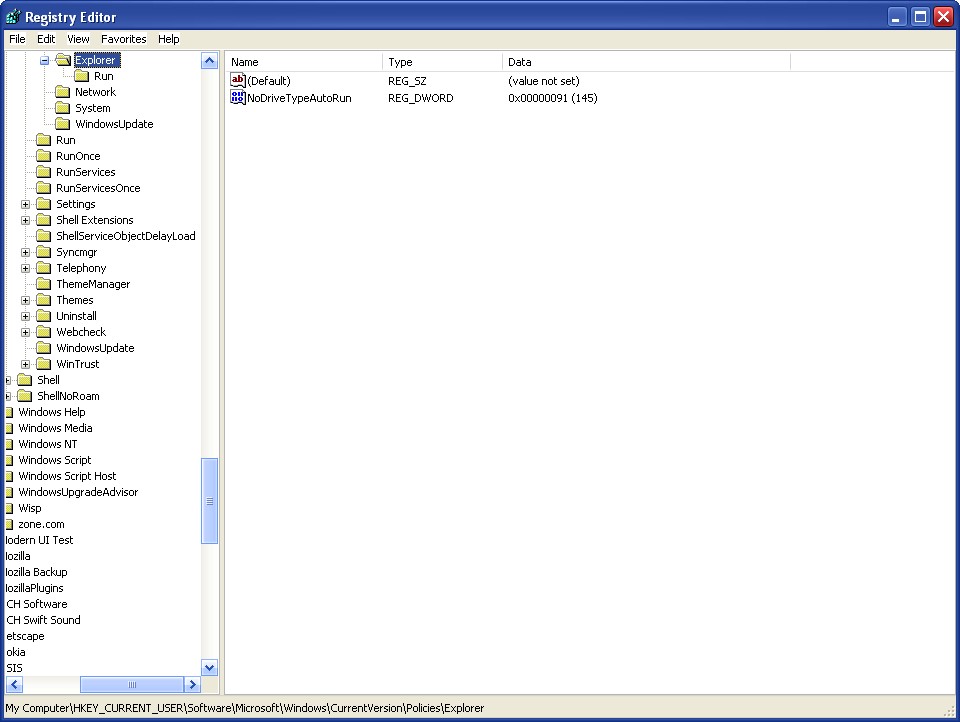
Task: Select the Windows NT key
Action: 48,443
